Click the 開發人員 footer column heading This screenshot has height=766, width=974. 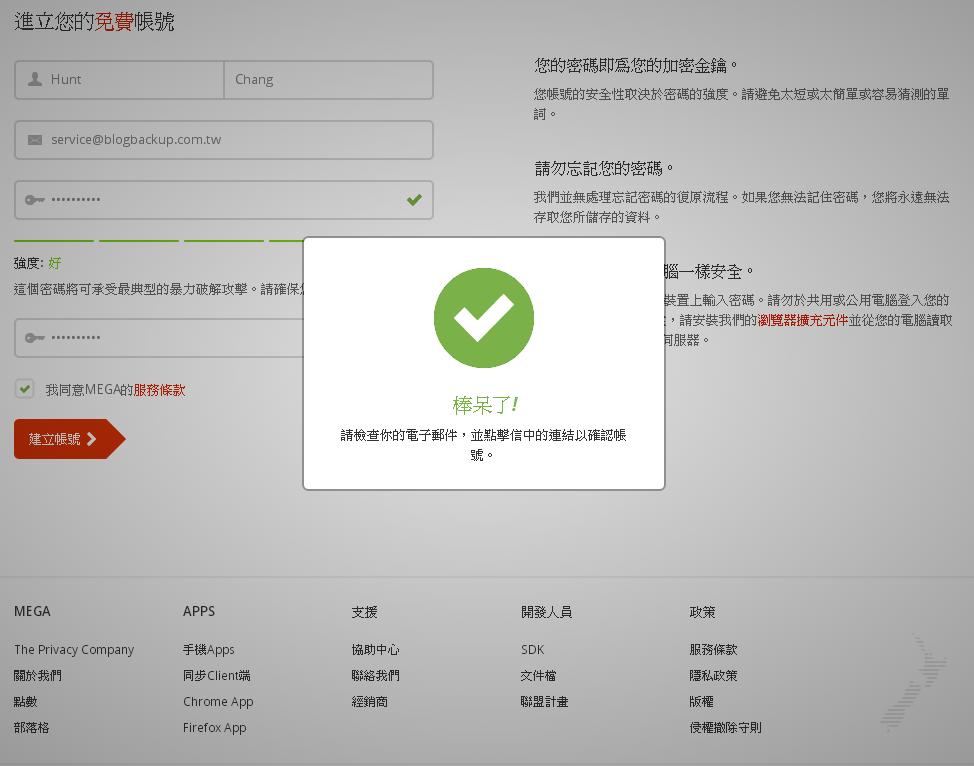click(547, 612)
